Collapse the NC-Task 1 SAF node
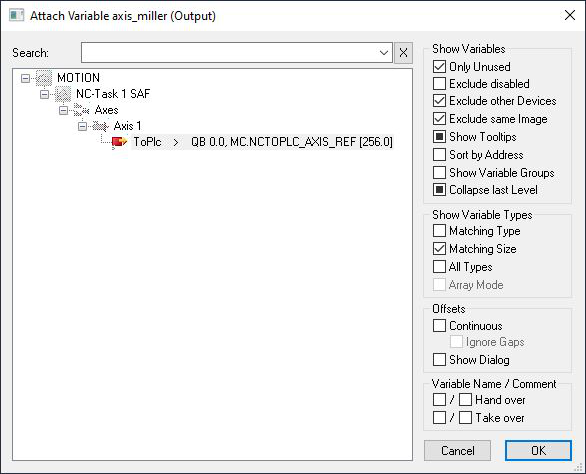The width and height of the screenshot is (586, 474). pos(44,94)
